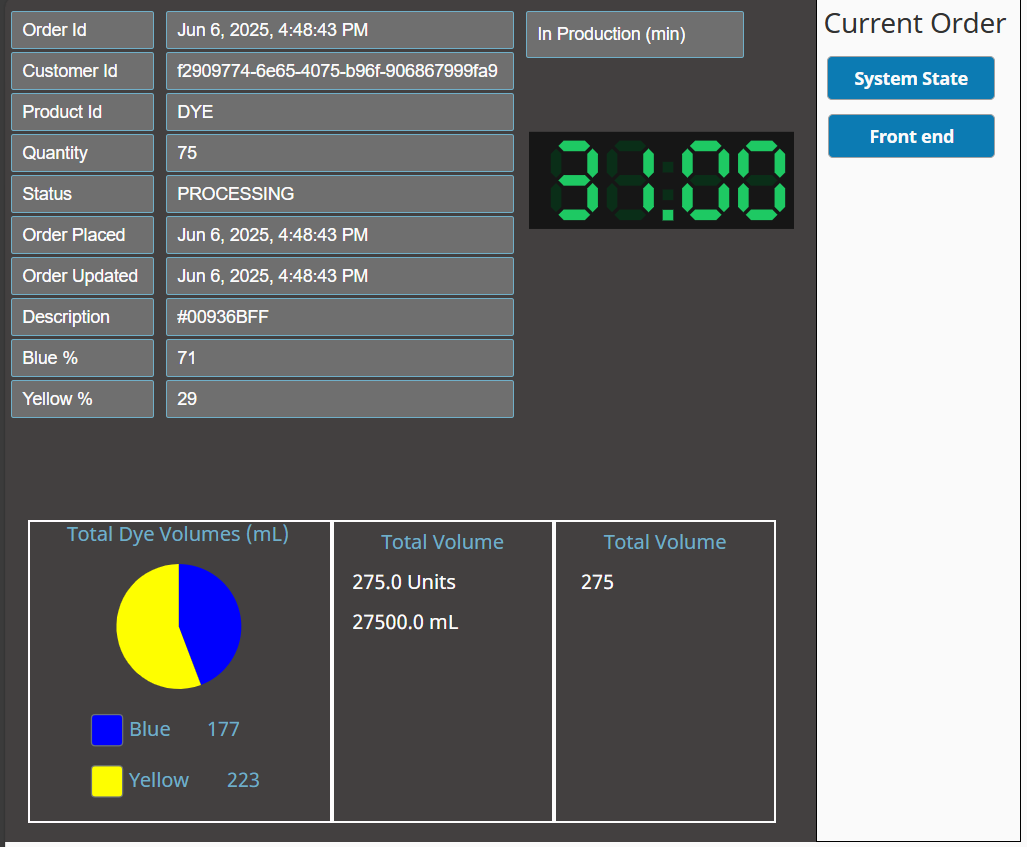Screen dimensions: 1027x847
Task: Click the Order Placed timestamp field
Action: [339, 235]
